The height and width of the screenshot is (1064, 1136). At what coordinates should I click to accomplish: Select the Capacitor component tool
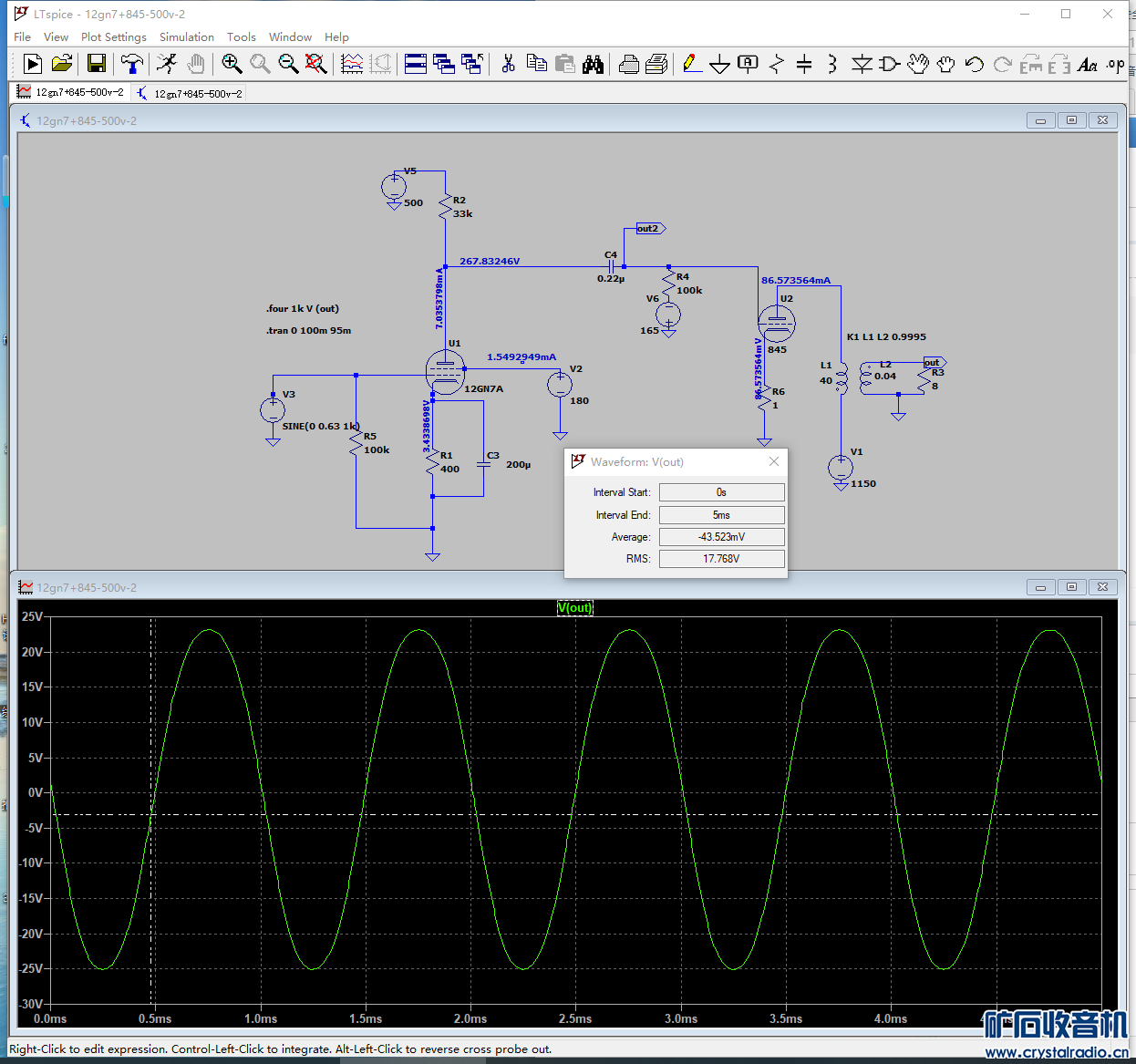[x=804, y=64]
